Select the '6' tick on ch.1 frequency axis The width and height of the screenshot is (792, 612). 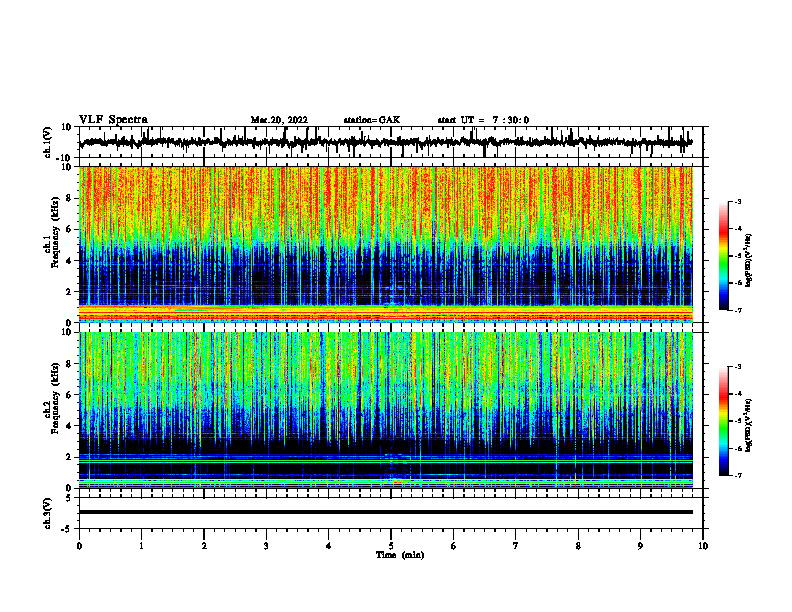69,230
